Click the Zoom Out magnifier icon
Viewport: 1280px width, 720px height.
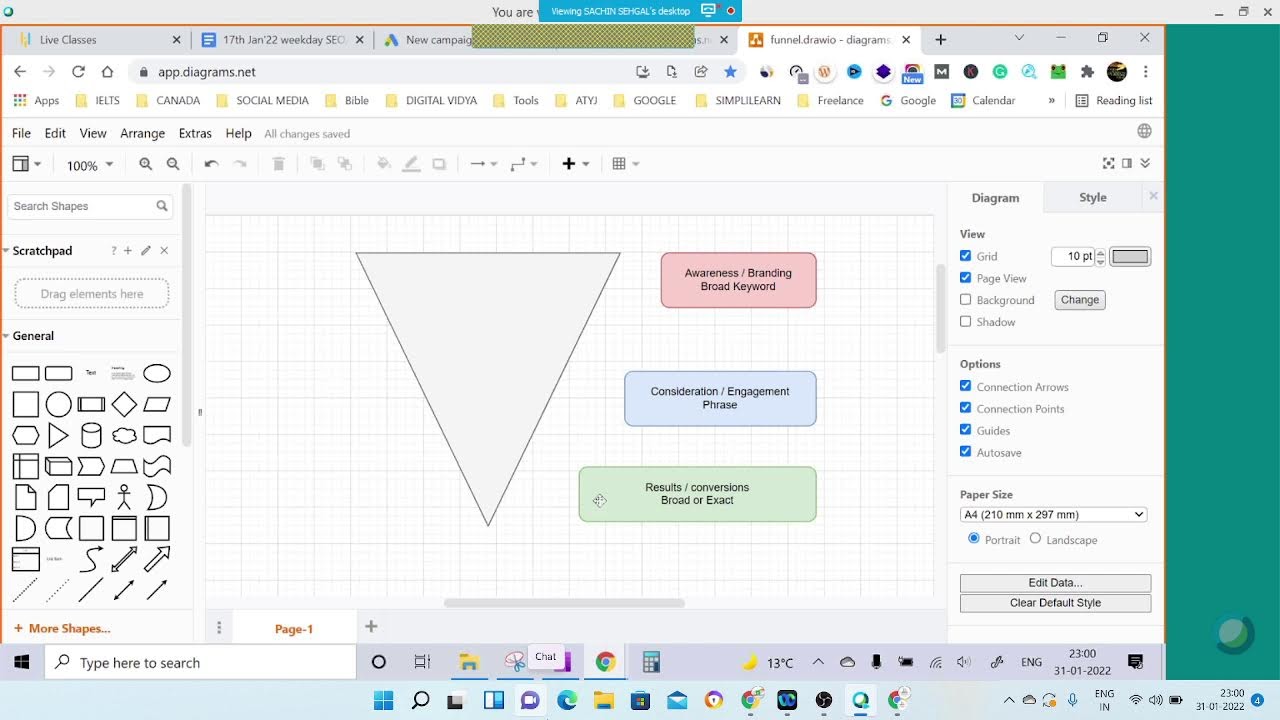[x=173, y=164]
